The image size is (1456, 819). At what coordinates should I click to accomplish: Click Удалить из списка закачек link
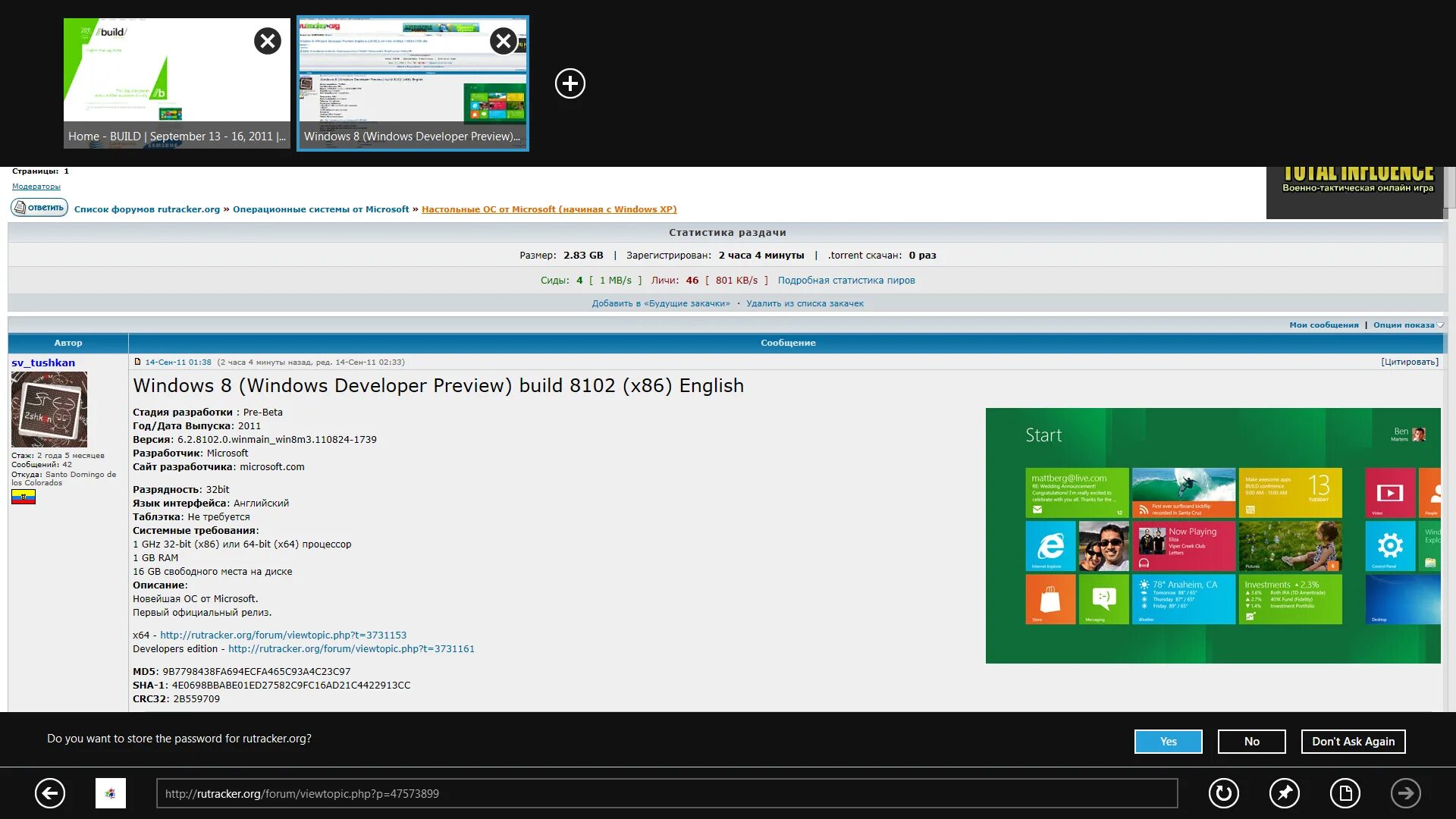coord(805,303)
